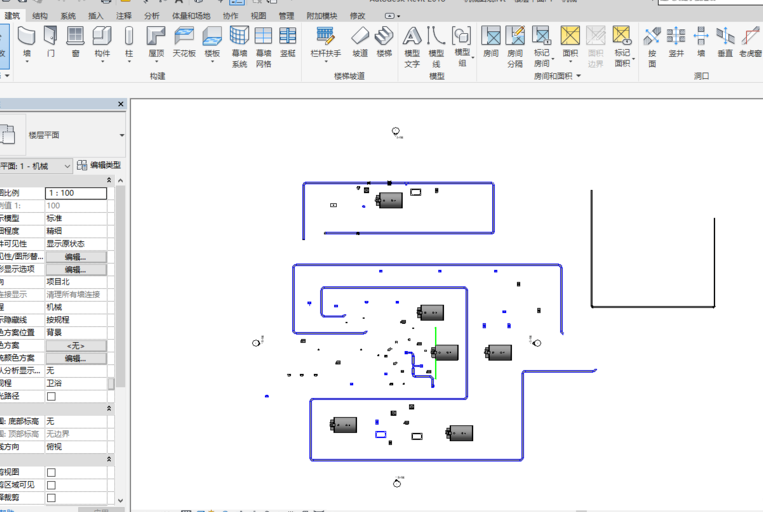This screenshot has height=512, width=763.
Task: Select the 楼梯 stair tool
Action: tap(384, 42)
